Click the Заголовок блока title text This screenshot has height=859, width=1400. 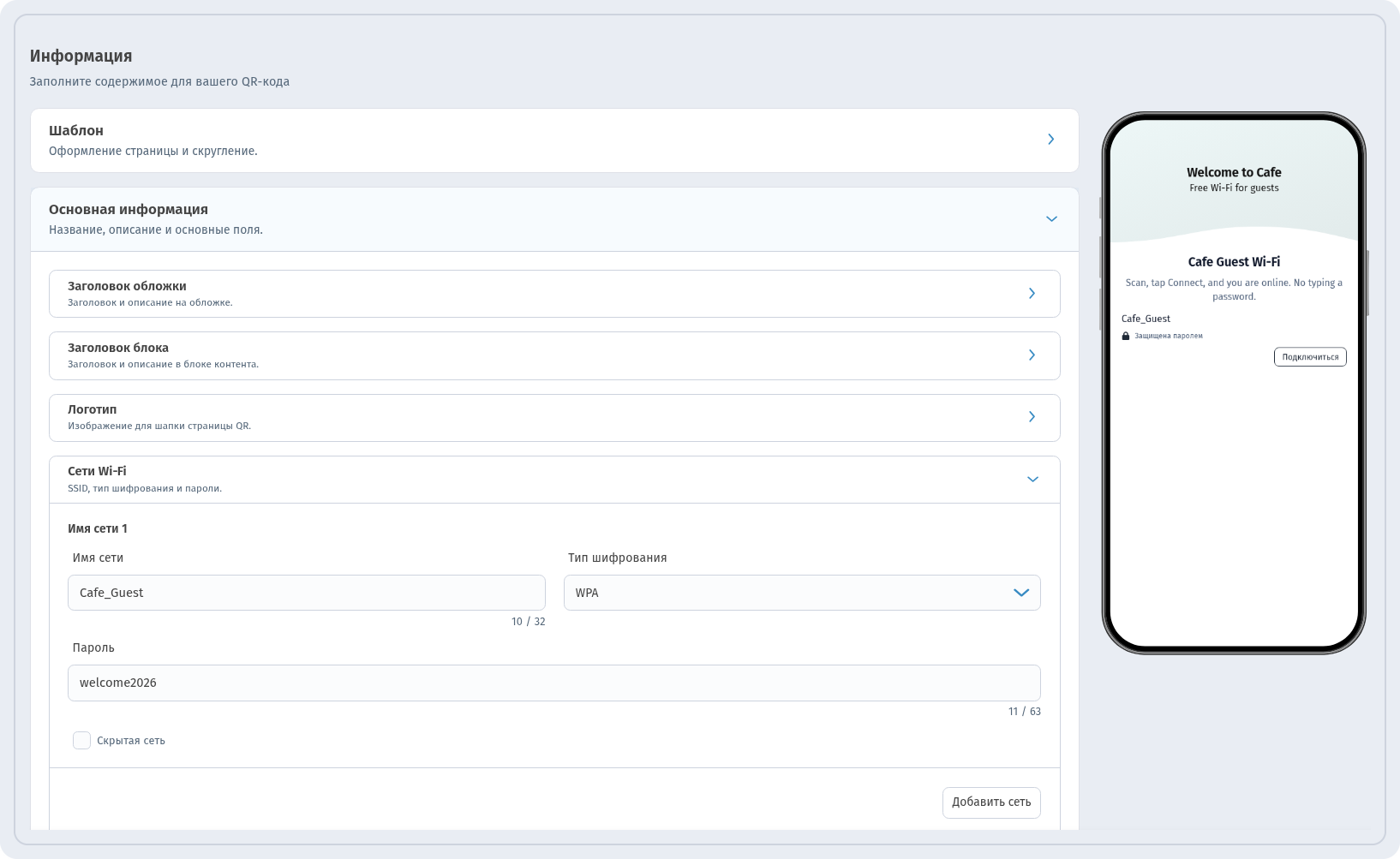coord(118,348)
